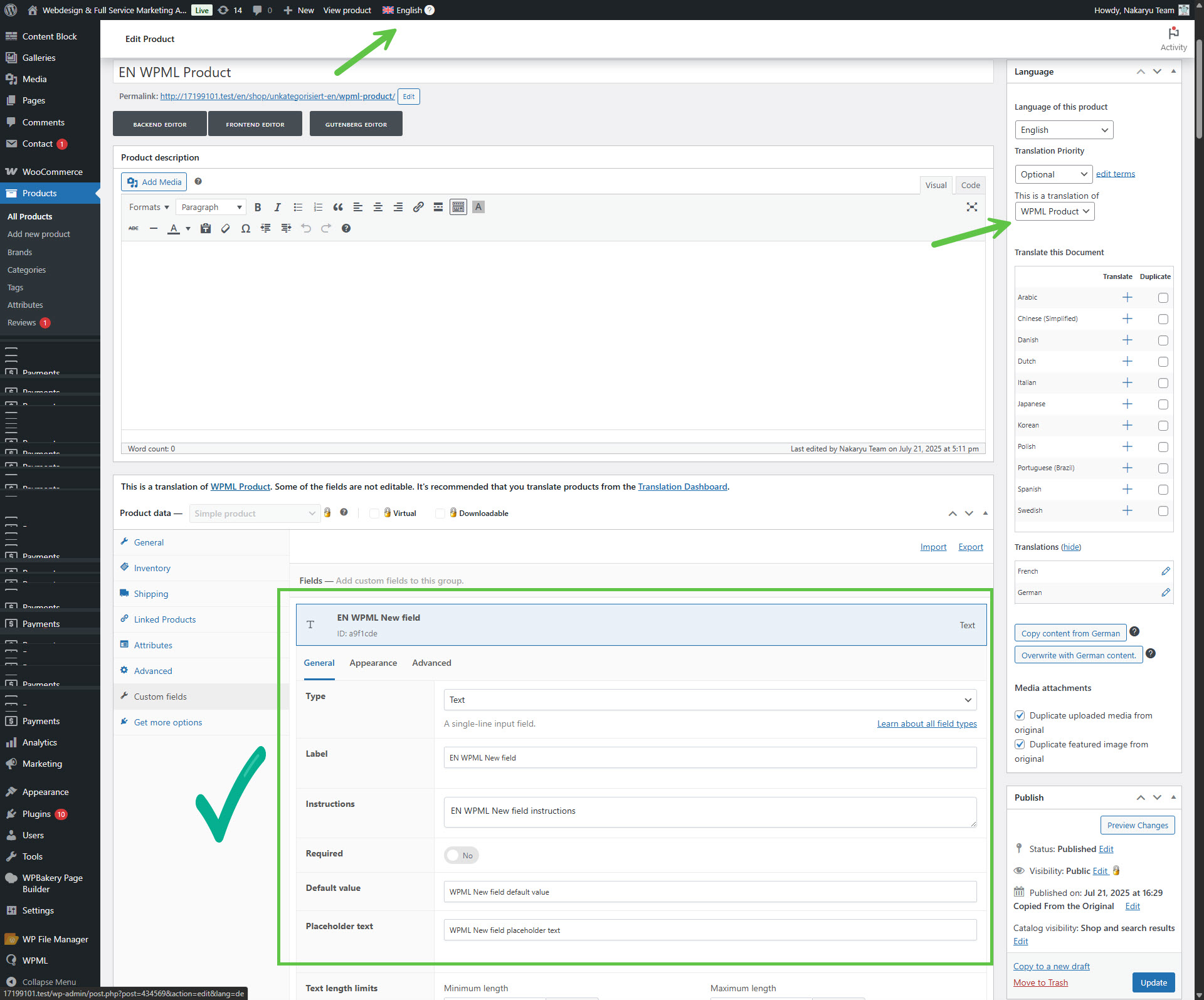Redo the last editor change
The height and width of the screenshot is (1000, 1204).
coord(326,228)
